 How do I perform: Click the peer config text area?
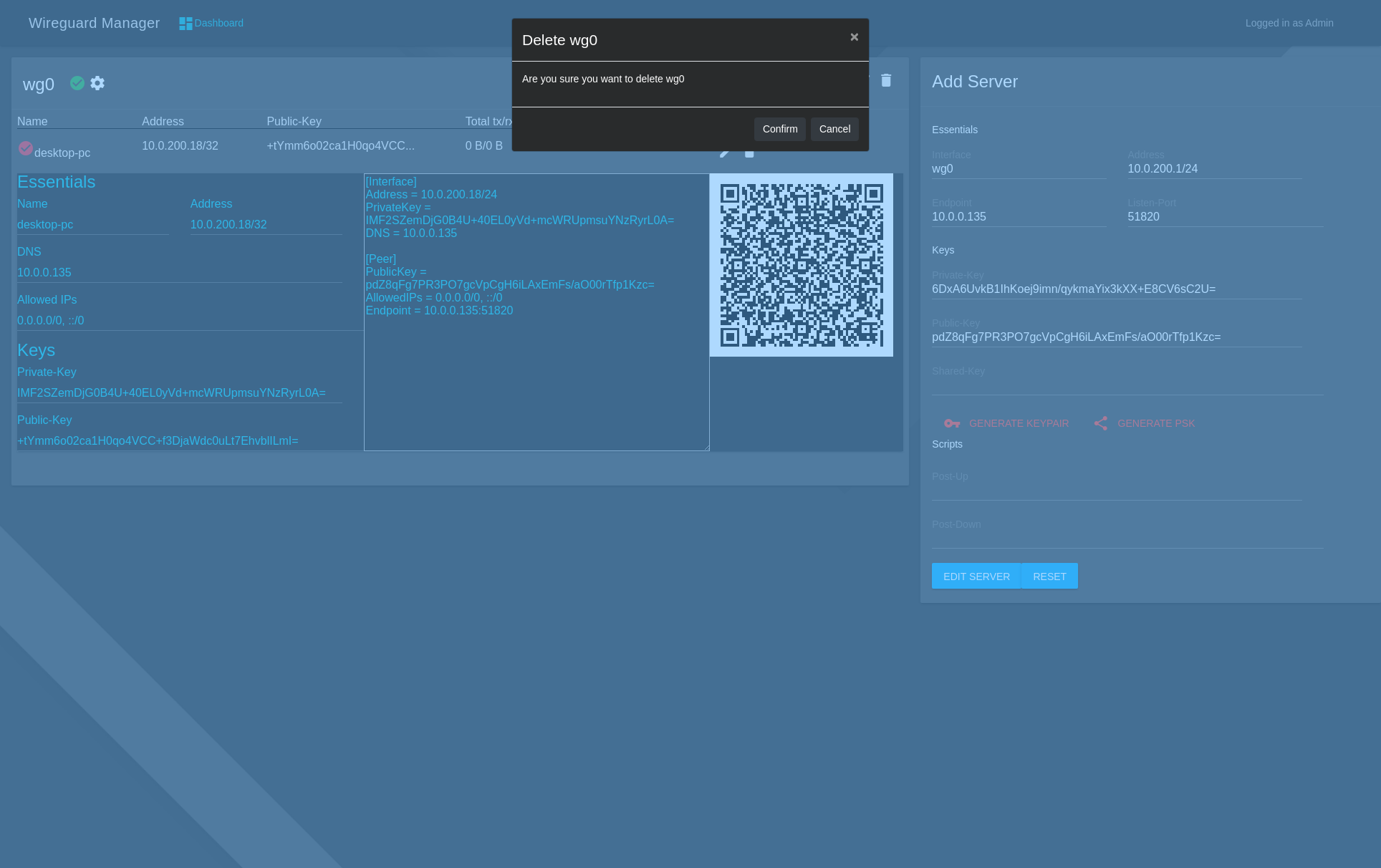pos(536,372)
